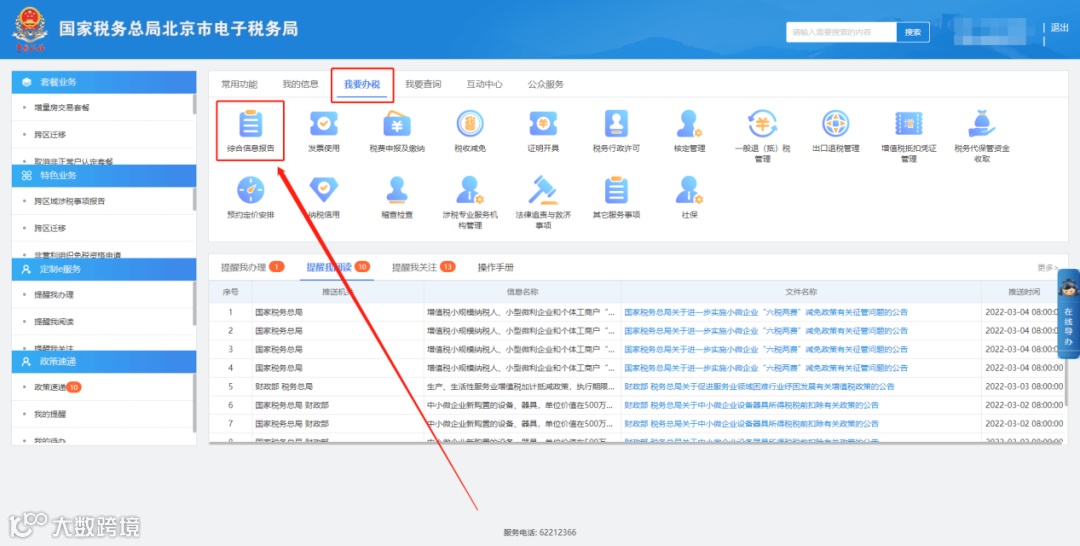This screenshot has height=546, width=1080.
Task: Switch to the 我的信息 tab
Action: (300, 84)
